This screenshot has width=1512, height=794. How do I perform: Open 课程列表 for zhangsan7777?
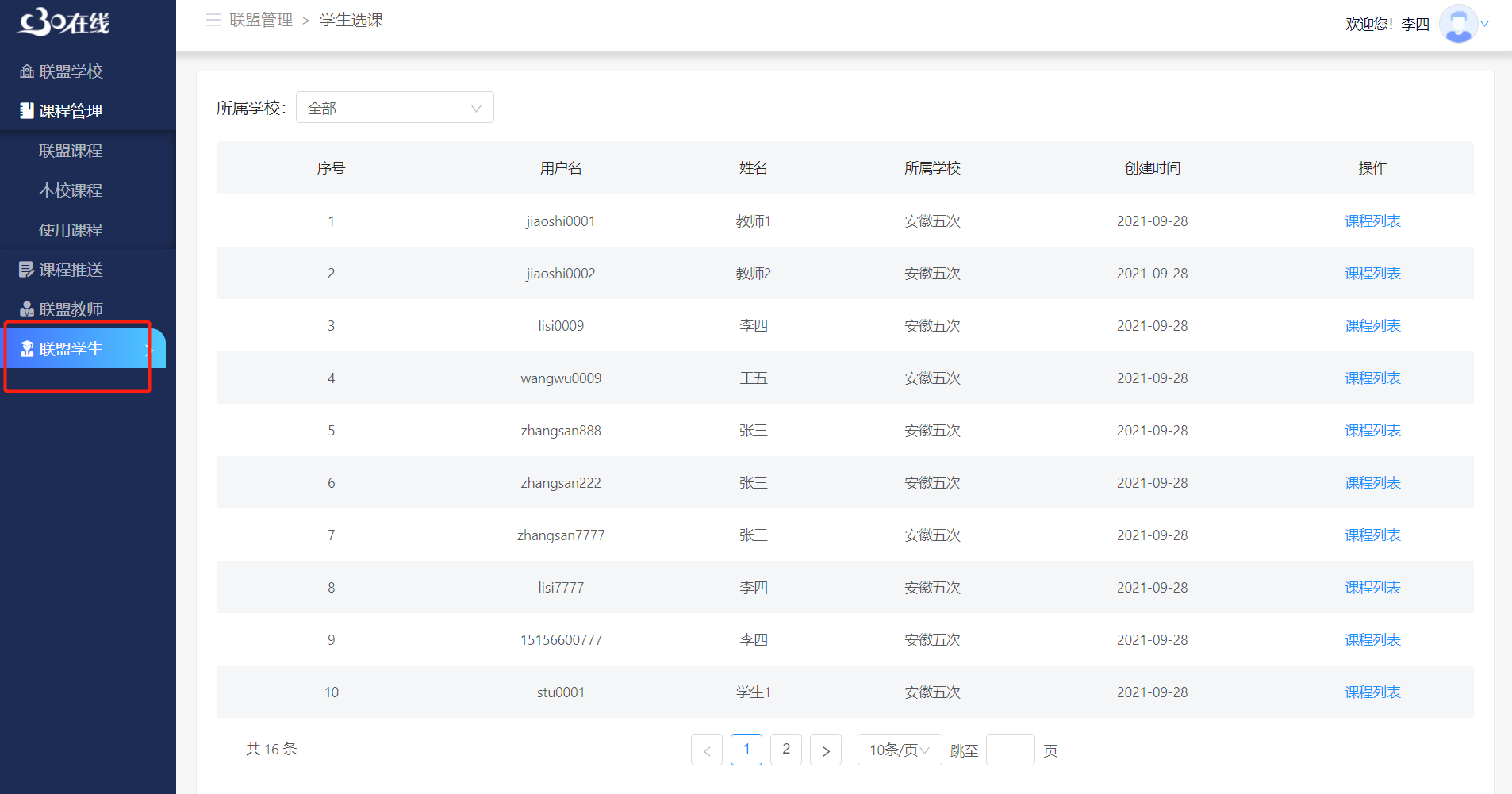pos(1372,535)
